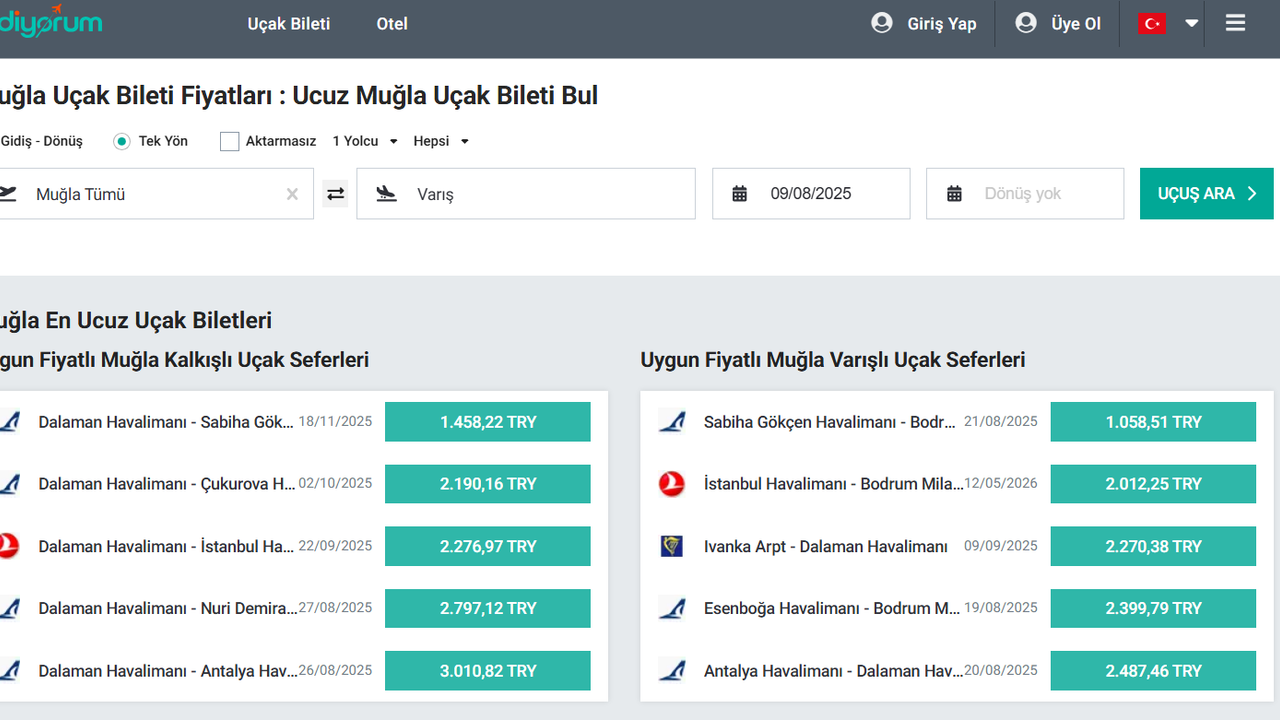Select Dalaman Havalimanı - Antalya flight text

pos(168,670)
